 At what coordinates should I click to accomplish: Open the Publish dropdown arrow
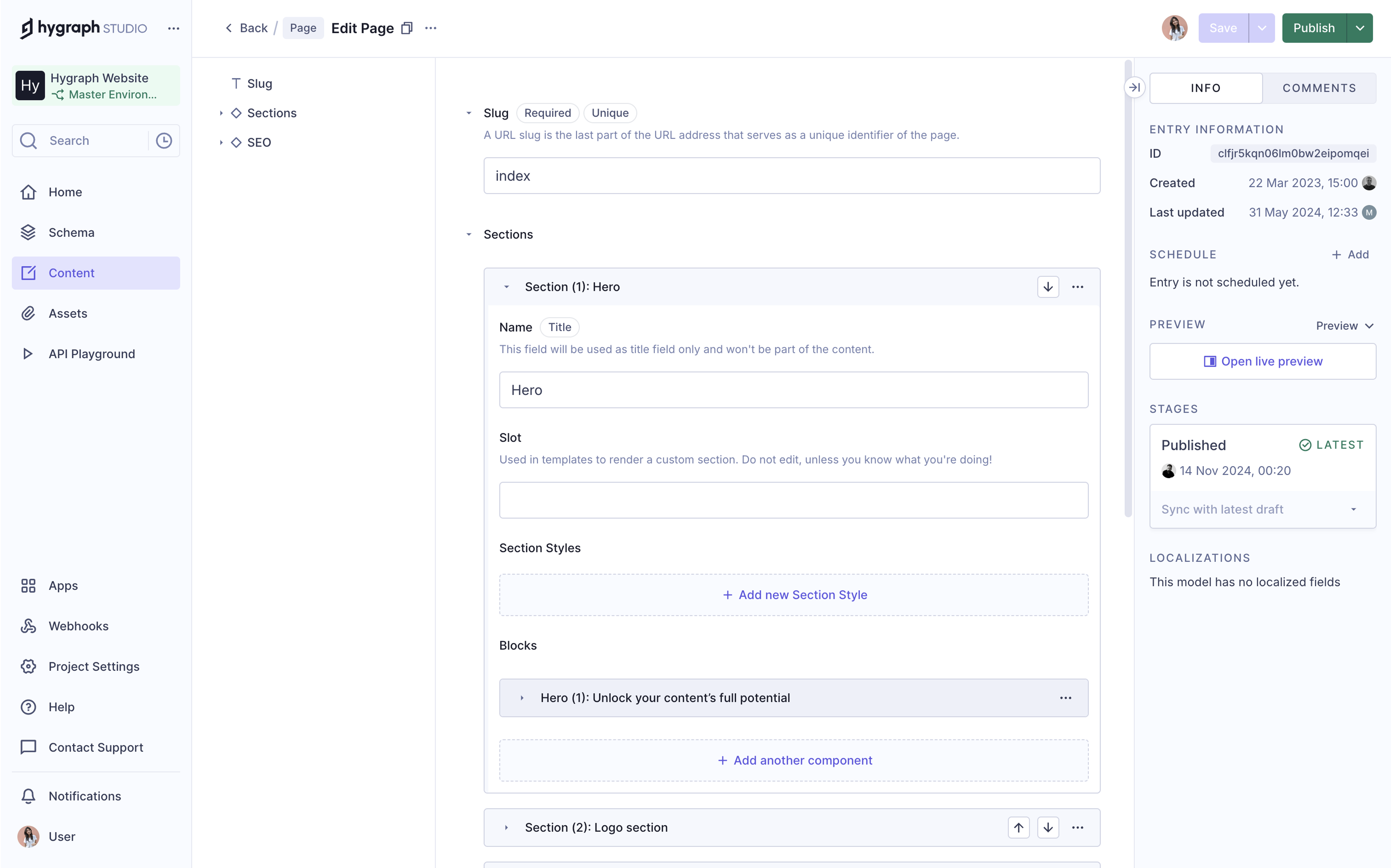point(1359,28)
